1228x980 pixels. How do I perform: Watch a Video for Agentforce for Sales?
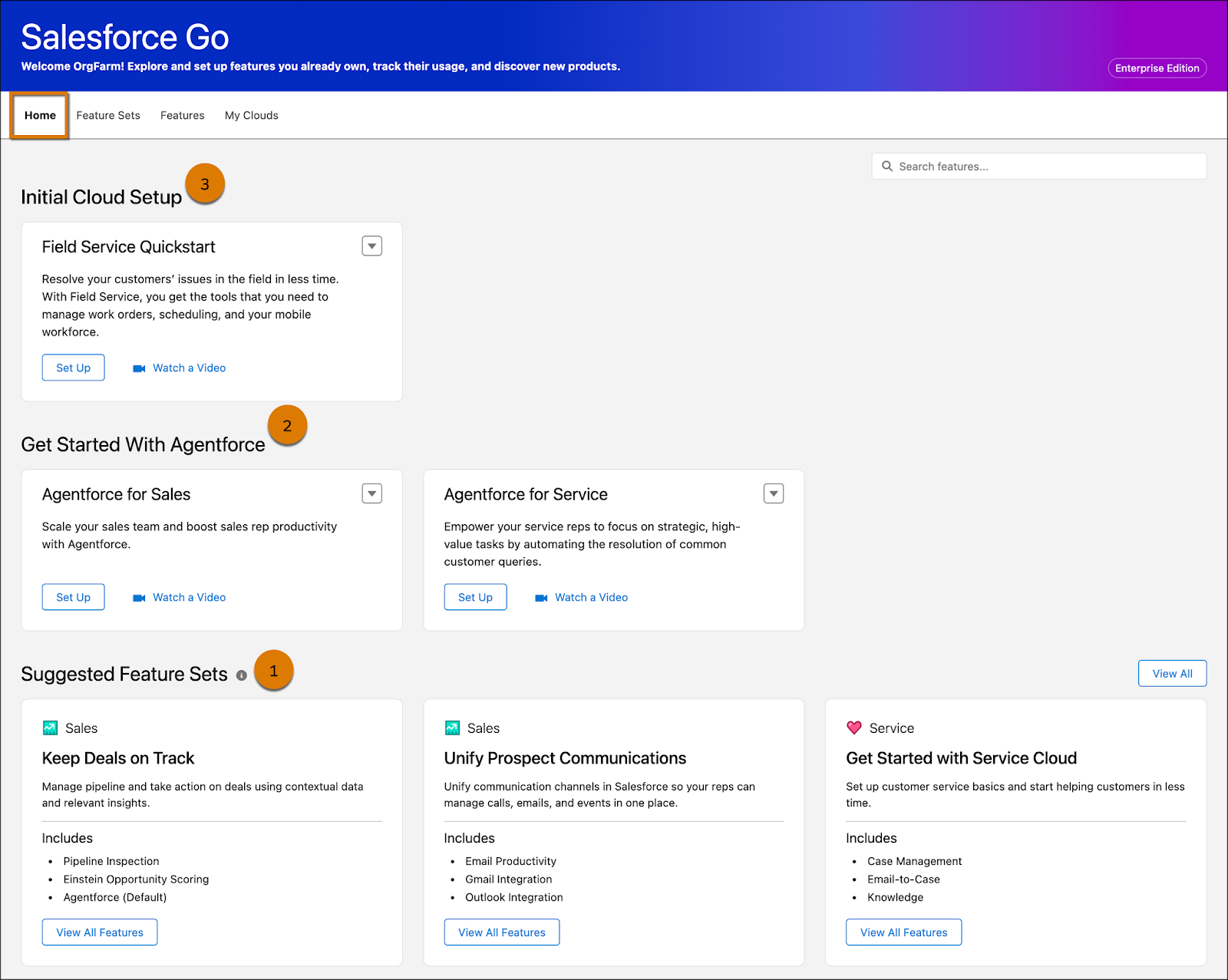tap(189, 598)
